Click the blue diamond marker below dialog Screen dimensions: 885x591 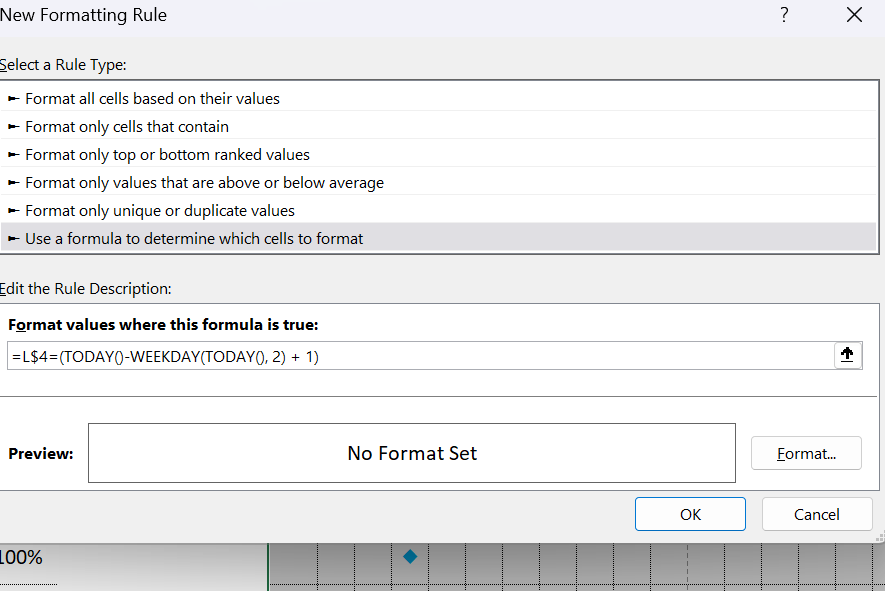click(x=410, y=557)
